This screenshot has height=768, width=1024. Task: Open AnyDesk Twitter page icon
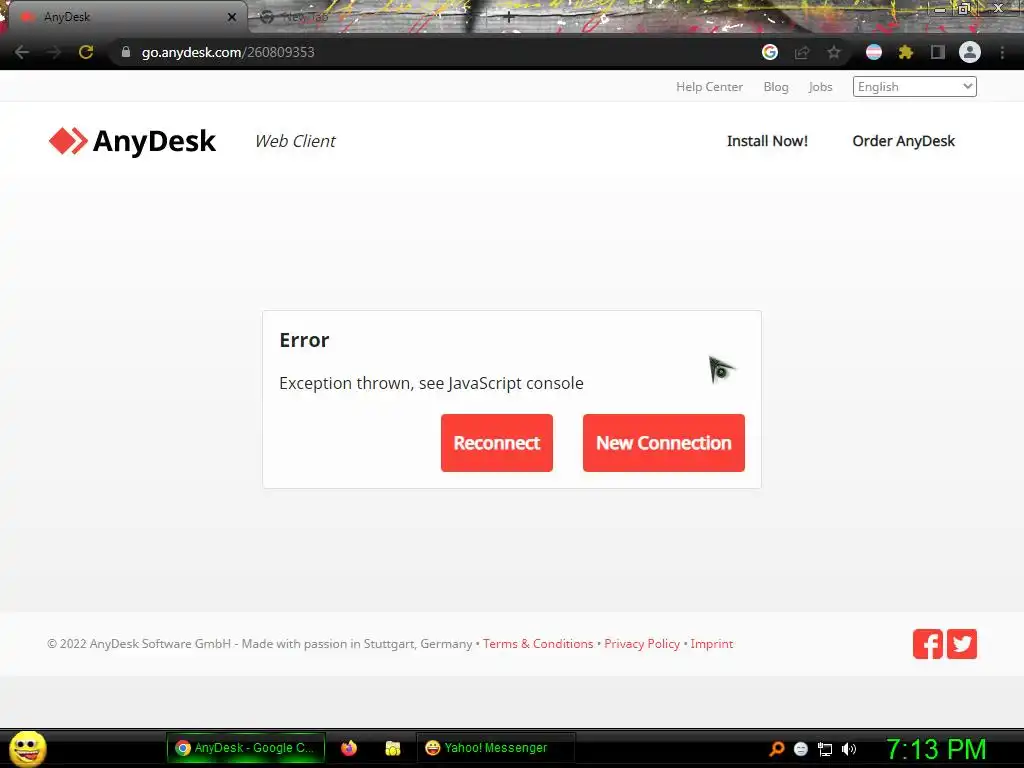[962, 644]
